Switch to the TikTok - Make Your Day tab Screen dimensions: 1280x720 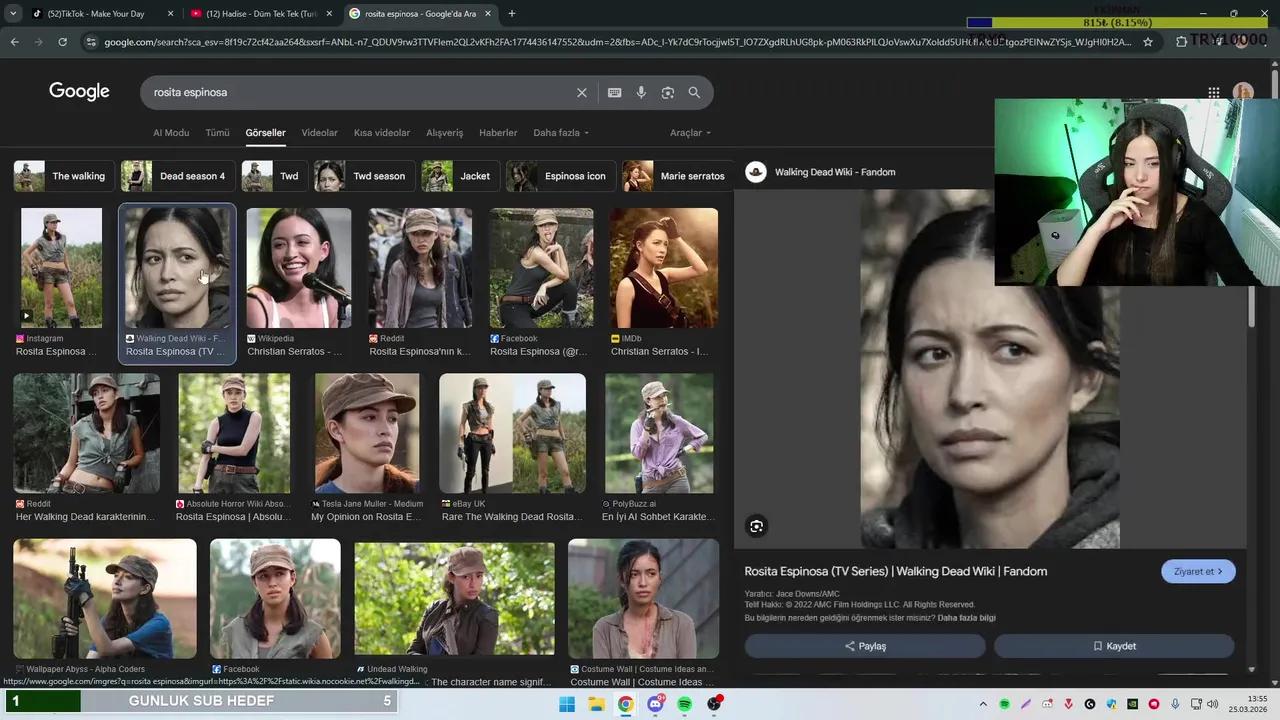coord(95,14)
